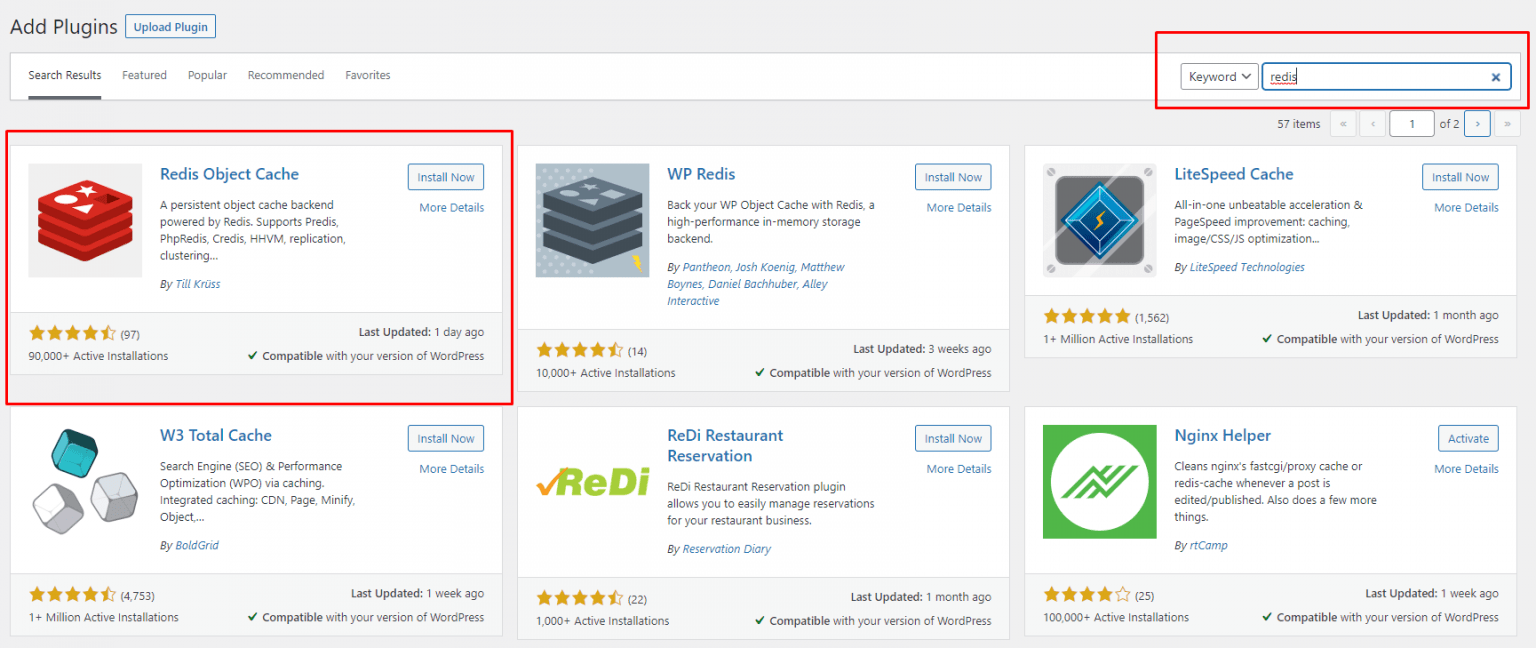Click the ReDi Restaurant Reservation logo
1536x648 pixels.
point(592,482)
